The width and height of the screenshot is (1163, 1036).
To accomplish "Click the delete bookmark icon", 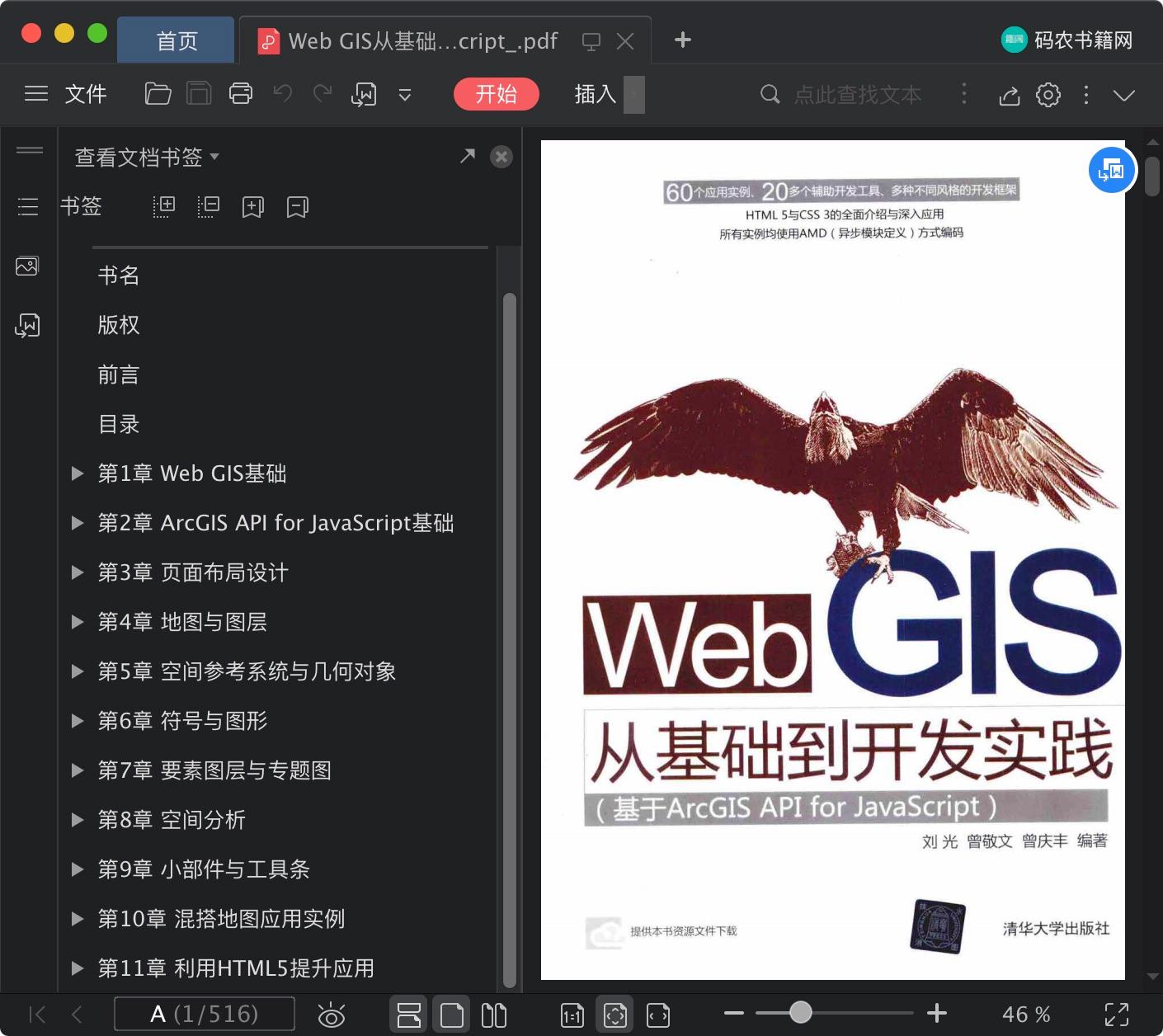I will click(297, 206).
